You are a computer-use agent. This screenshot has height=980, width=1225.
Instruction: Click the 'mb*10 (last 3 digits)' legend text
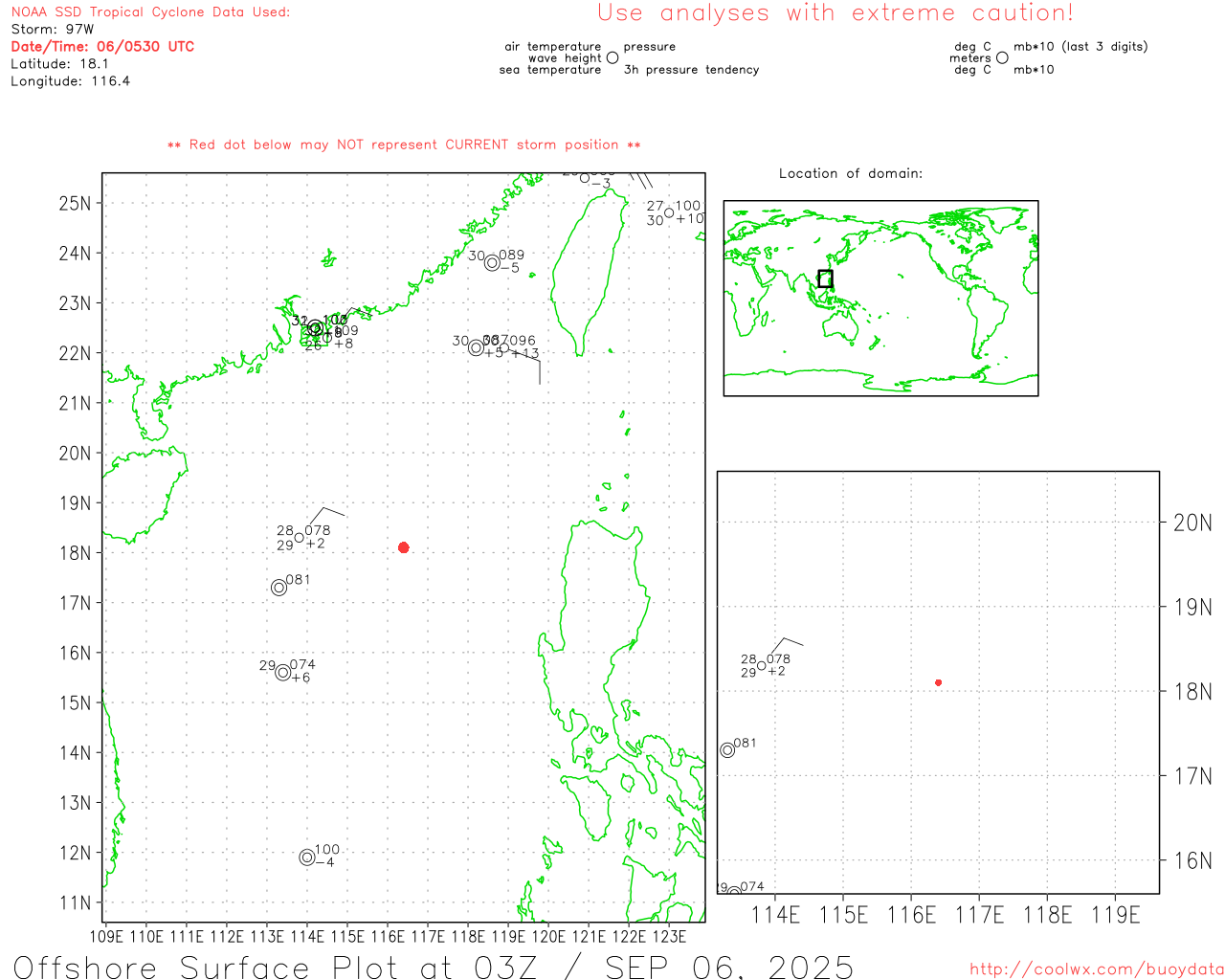click(x=1080, y=46)
